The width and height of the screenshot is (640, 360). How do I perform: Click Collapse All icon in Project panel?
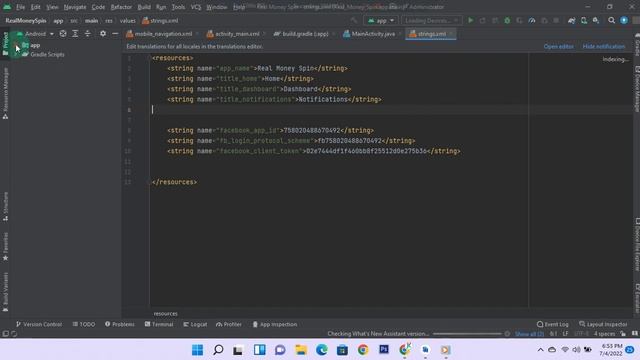87,34
